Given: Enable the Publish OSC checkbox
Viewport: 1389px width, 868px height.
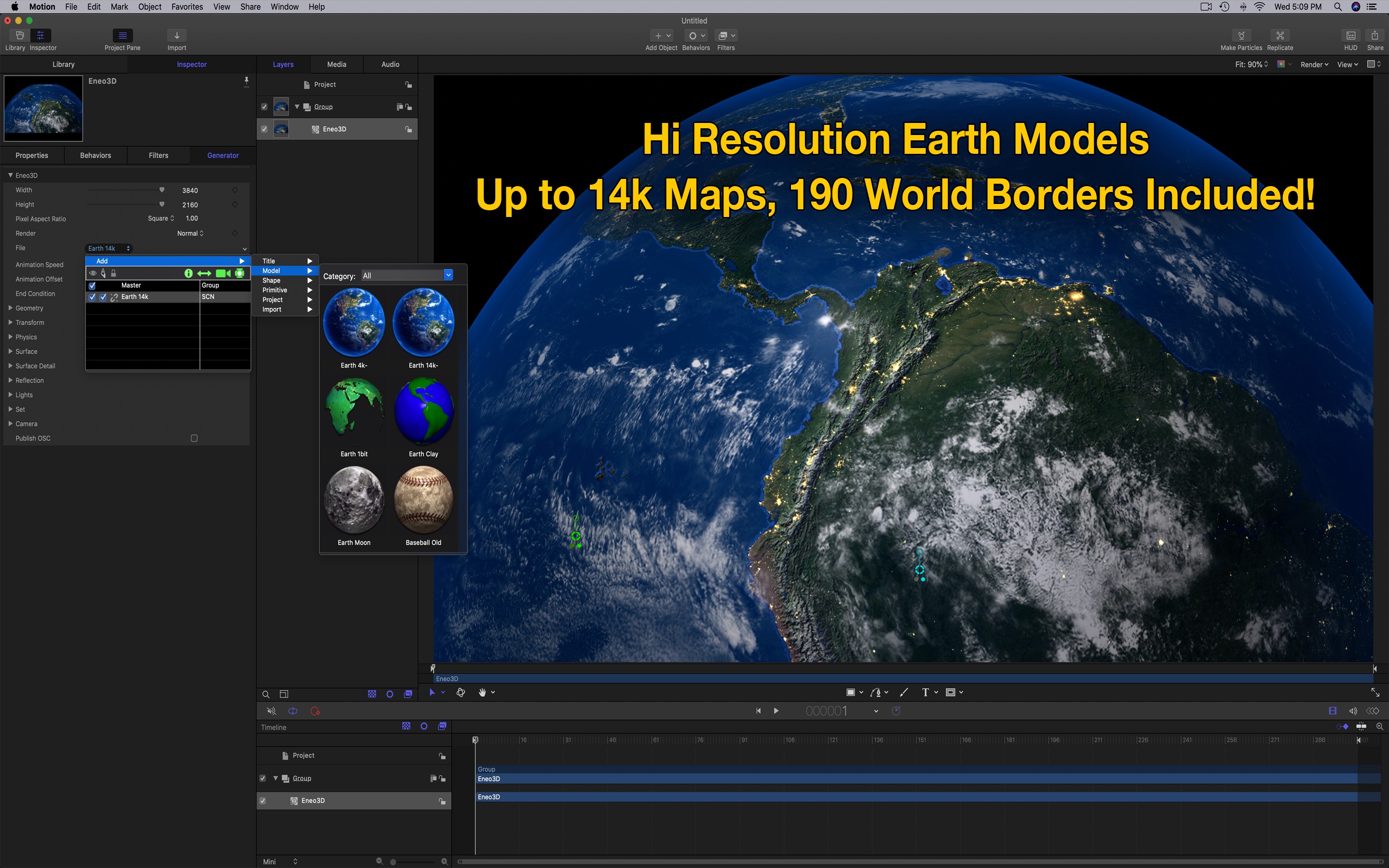Looking at the screenshot, I should (x=194, y=438).
